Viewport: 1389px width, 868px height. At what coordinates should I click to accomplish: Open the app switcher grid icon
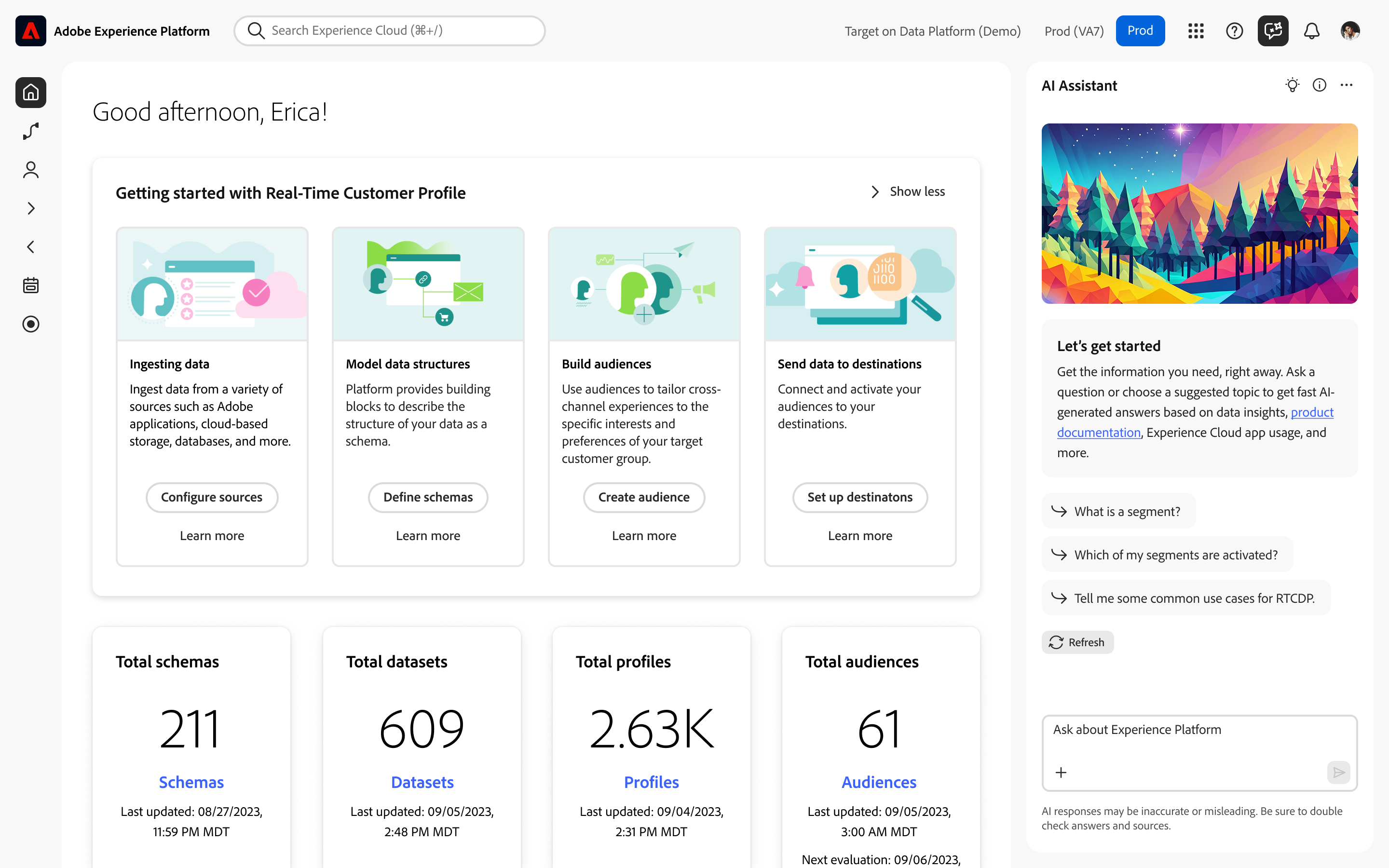pyautogui.click(x=1196, y=31)
